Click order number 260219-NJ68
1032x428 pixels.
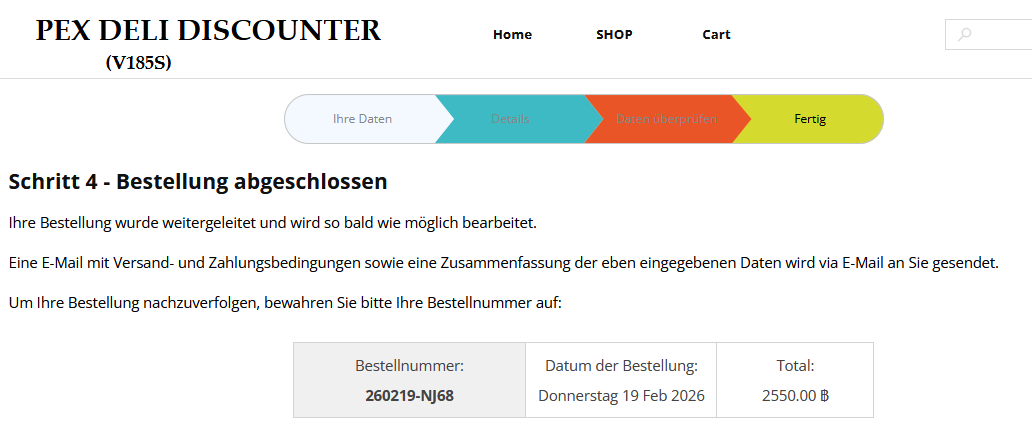click(x=409, y=395)
